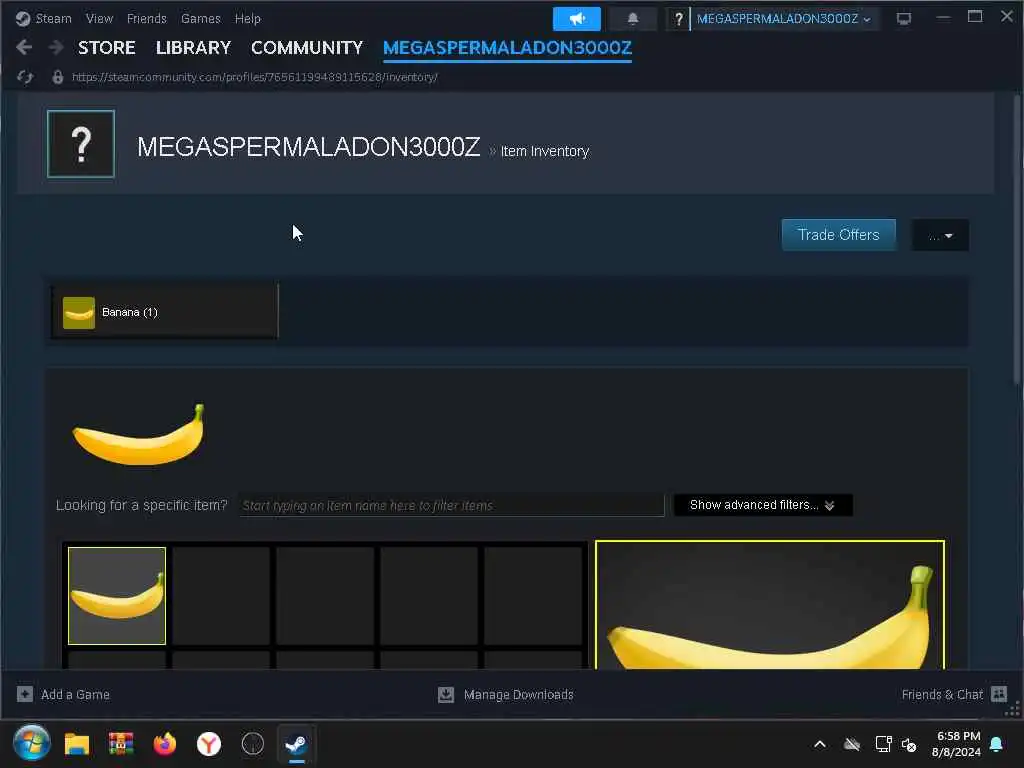This screenshot has height=768, width=1024.
Task: Click the Trade Offers button
Action: point(839,235)
